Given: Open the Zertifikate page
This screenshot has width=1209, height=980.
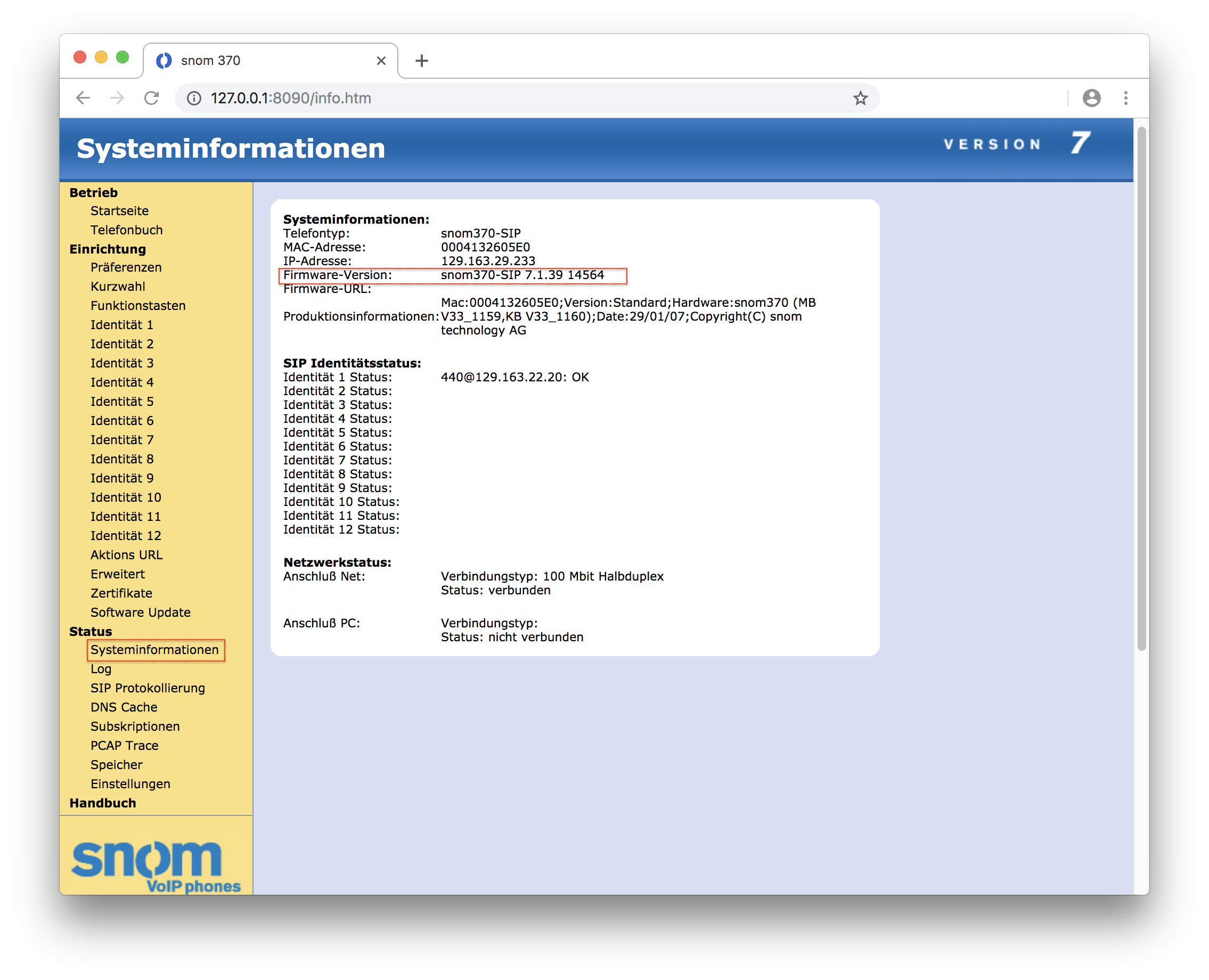Looking at the screenshot, I should [x=121, y=593].
